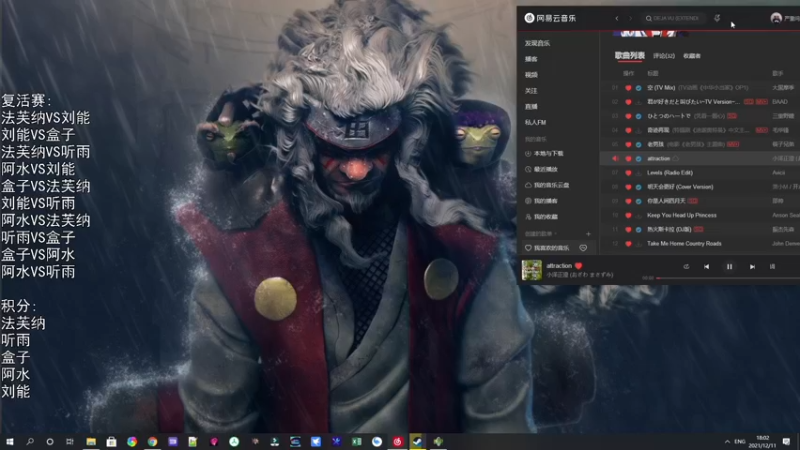Go to the previous track
This screenshot has width=800, height=450.
(707, 266)
